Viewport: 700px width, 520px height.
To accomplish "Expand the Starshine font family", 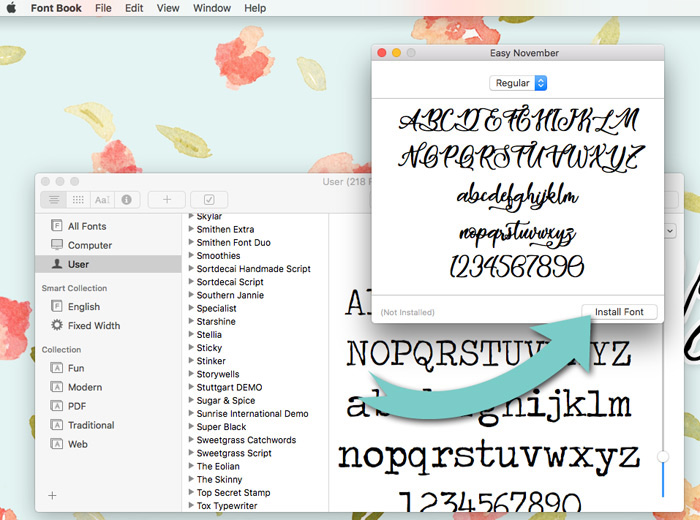I will (x=191, y=321).
